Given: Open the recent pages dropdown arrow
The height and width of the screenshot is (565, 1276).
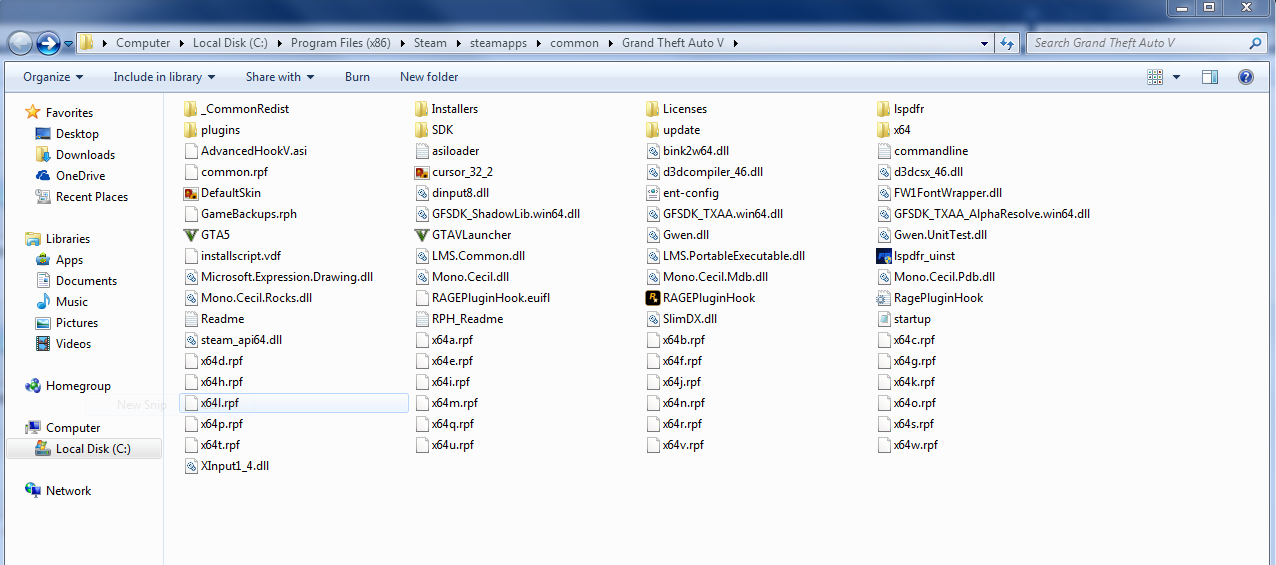Looking at the screenshot, I should [x=68, y=44].
